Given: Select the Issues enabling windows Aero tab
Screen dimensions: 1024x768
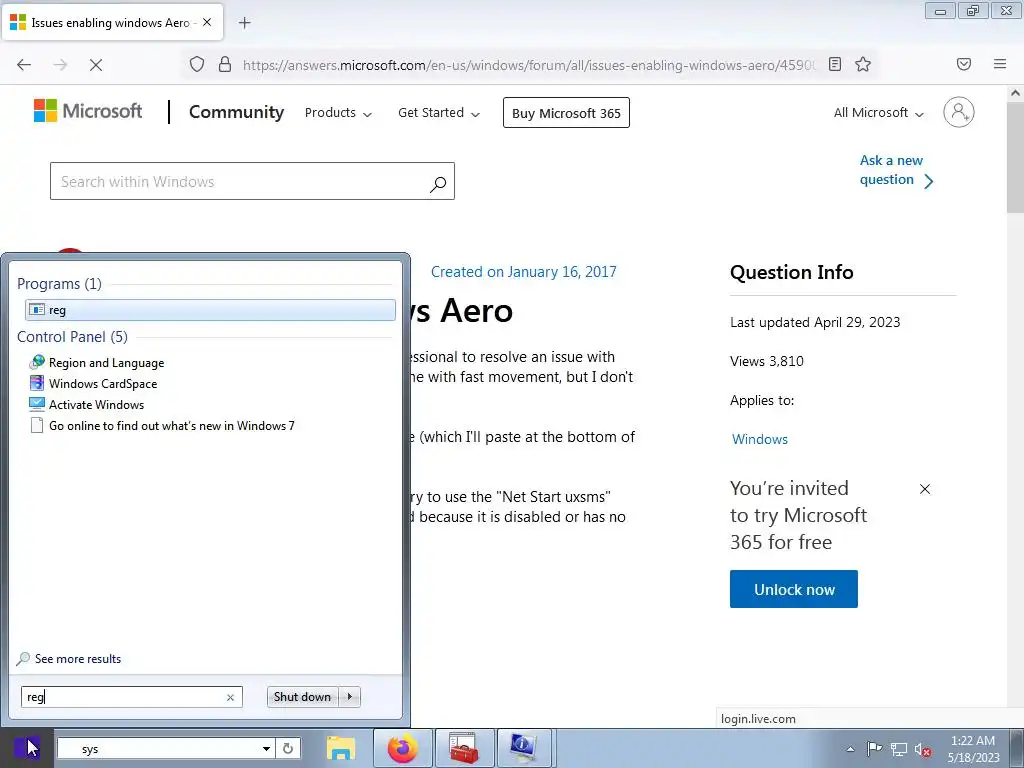Looking at the screenshot, I should click(x=112, y=22).
